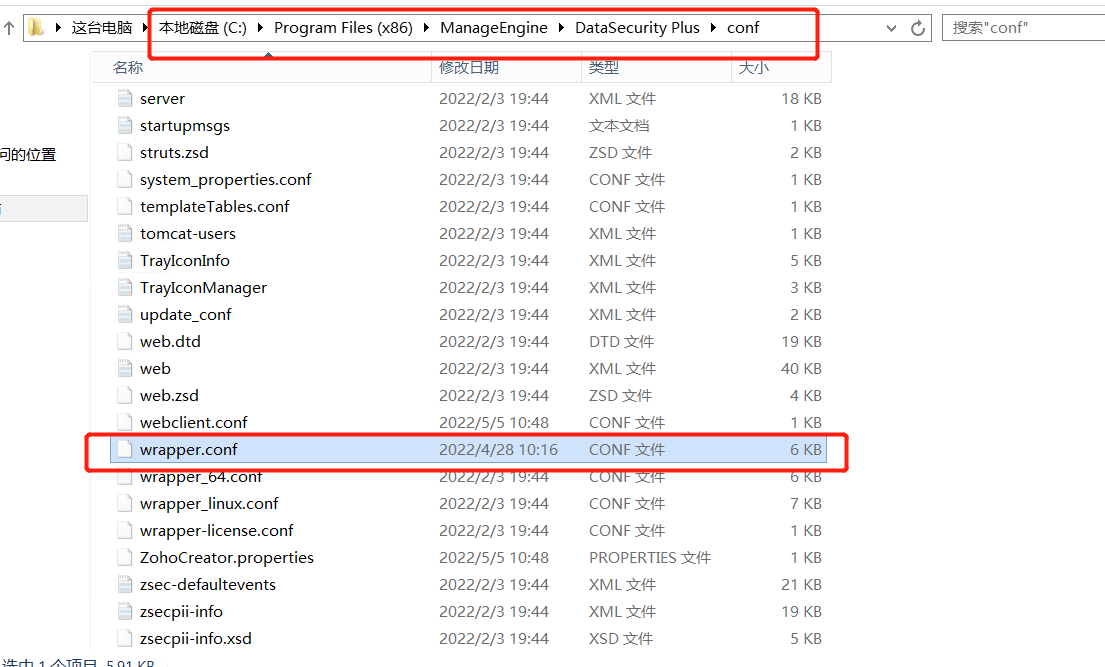1105x667 pixels.
Task: Click the struts.zsd file icon
Action: click(x=125, y=152)
